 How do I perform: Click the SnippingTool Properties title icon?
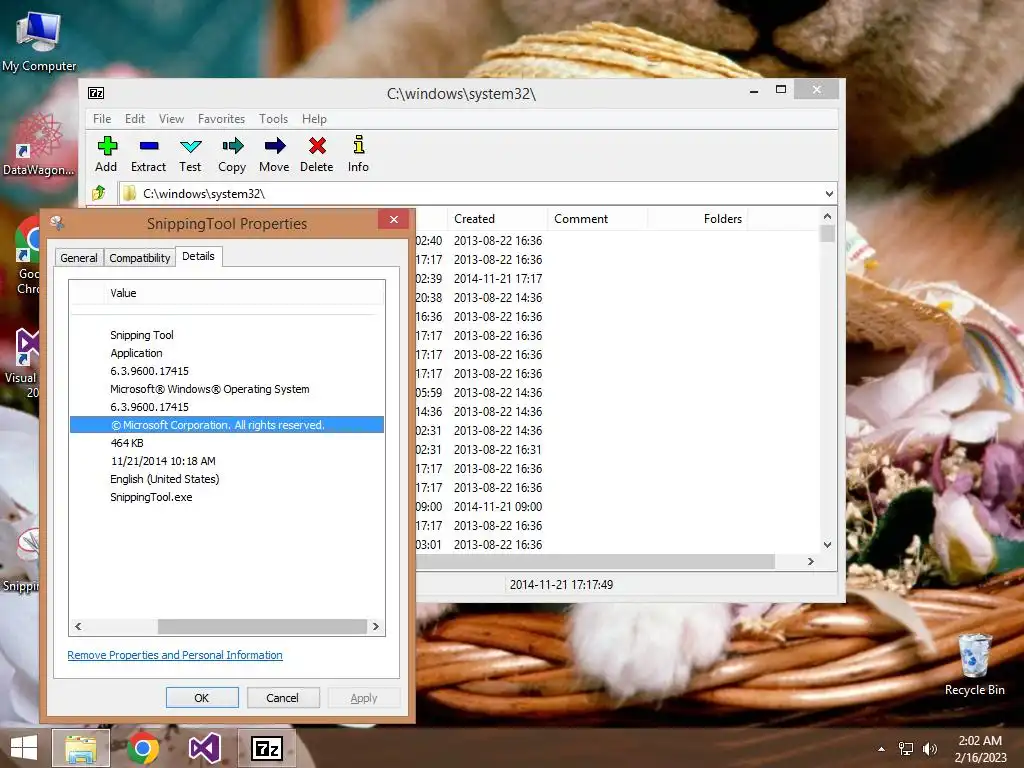click(x=57, y=223)
